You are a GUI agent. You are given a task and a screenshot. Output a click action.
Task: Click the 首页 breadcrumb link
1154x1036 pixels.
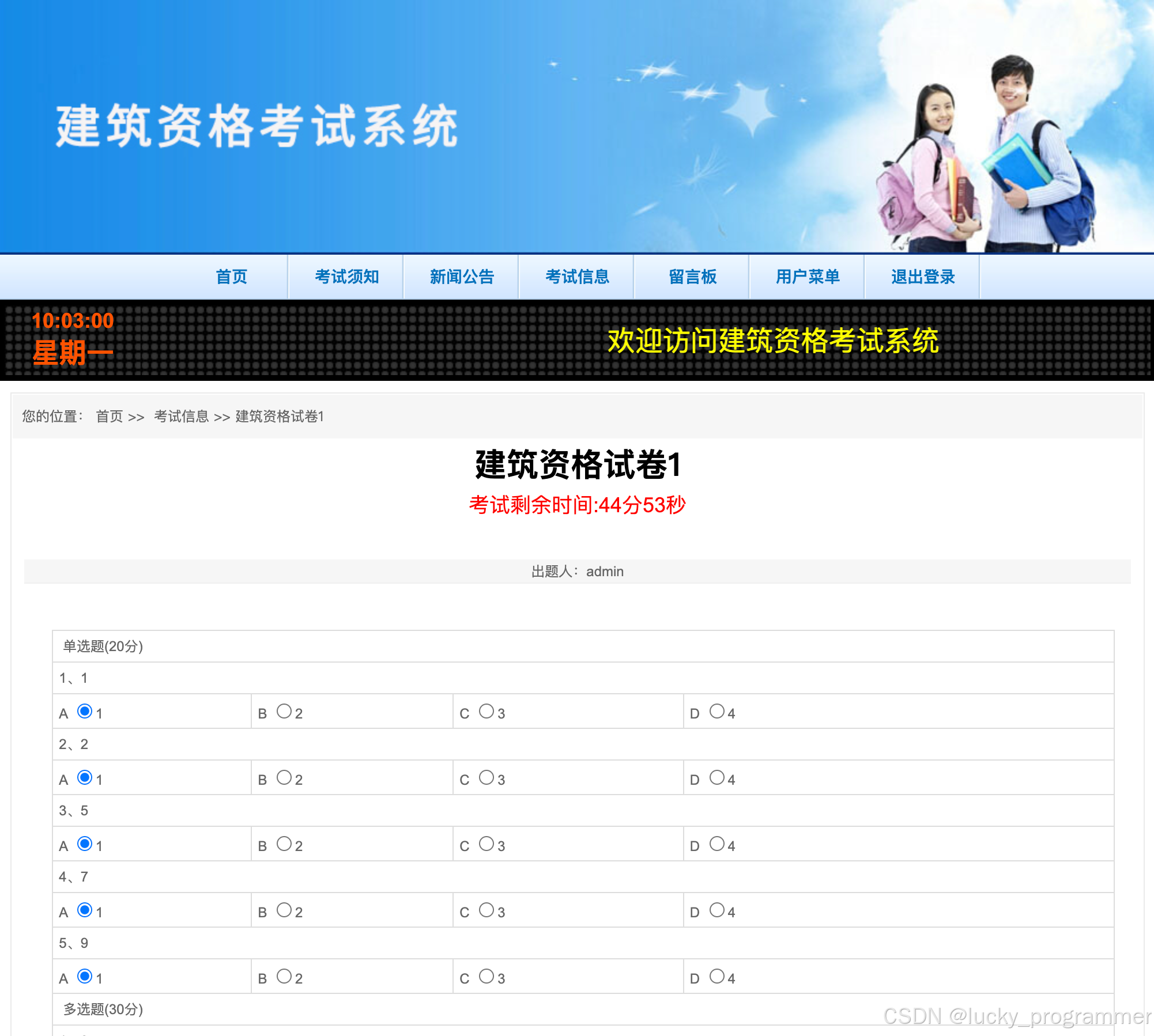tap(109, 417)
